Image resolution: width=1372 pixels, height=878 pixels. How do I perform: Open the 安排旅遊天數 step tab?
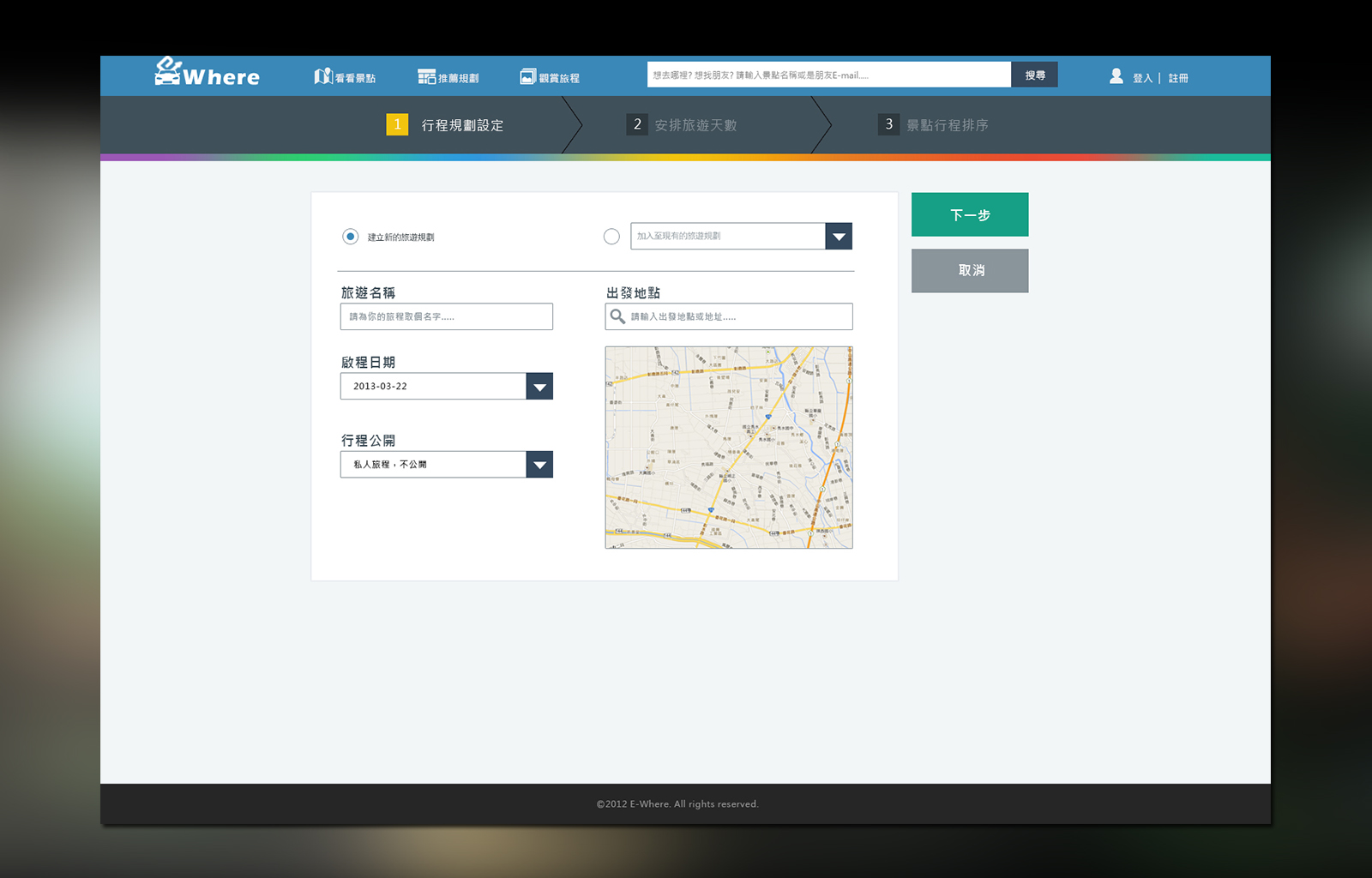(x=695, y=125)
